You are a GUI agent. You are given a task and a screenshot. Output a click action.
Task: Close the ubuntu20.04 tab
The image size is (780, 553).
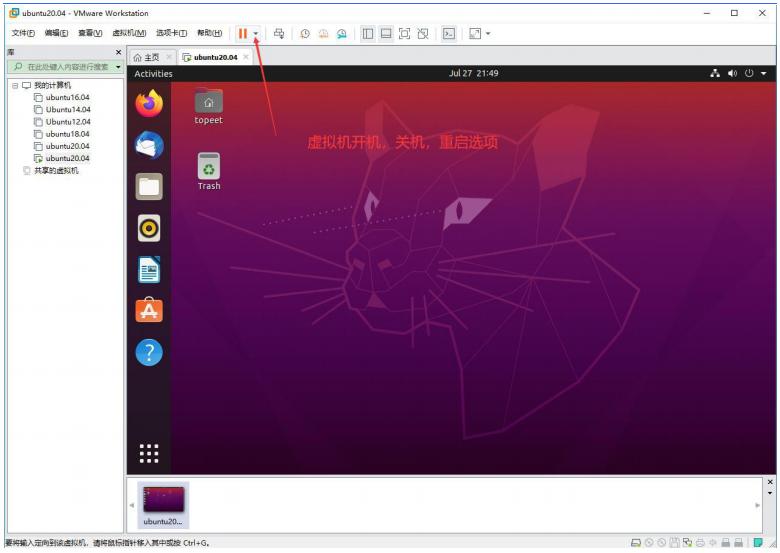pos(246,57)
